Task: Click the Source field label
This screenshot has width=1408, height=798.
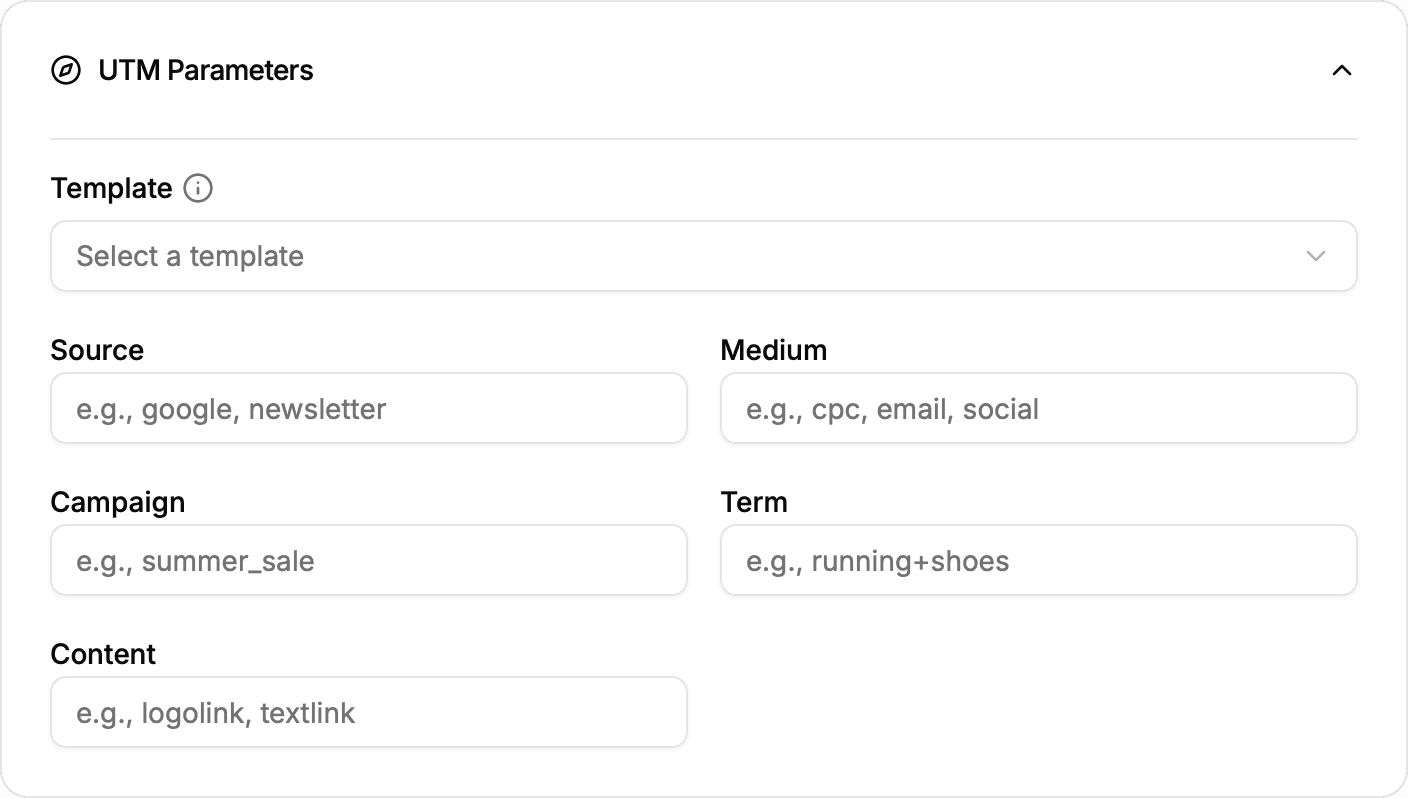Action: point(97,350)
